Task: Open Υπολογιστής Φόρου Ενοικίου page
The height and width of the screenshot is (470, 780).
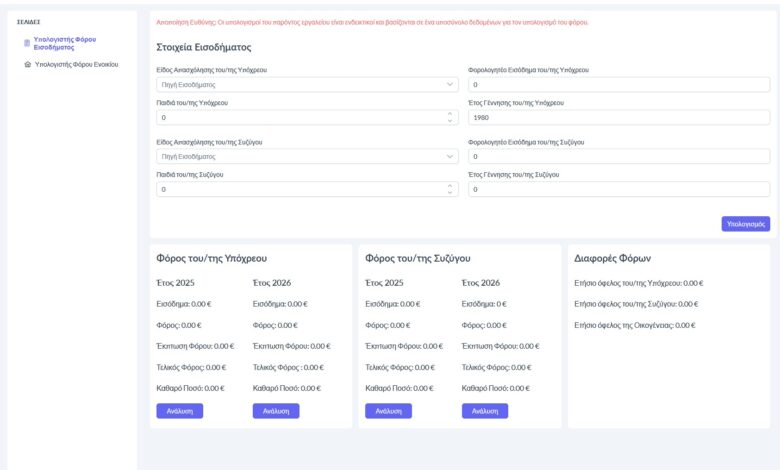Action: (77, 64)
